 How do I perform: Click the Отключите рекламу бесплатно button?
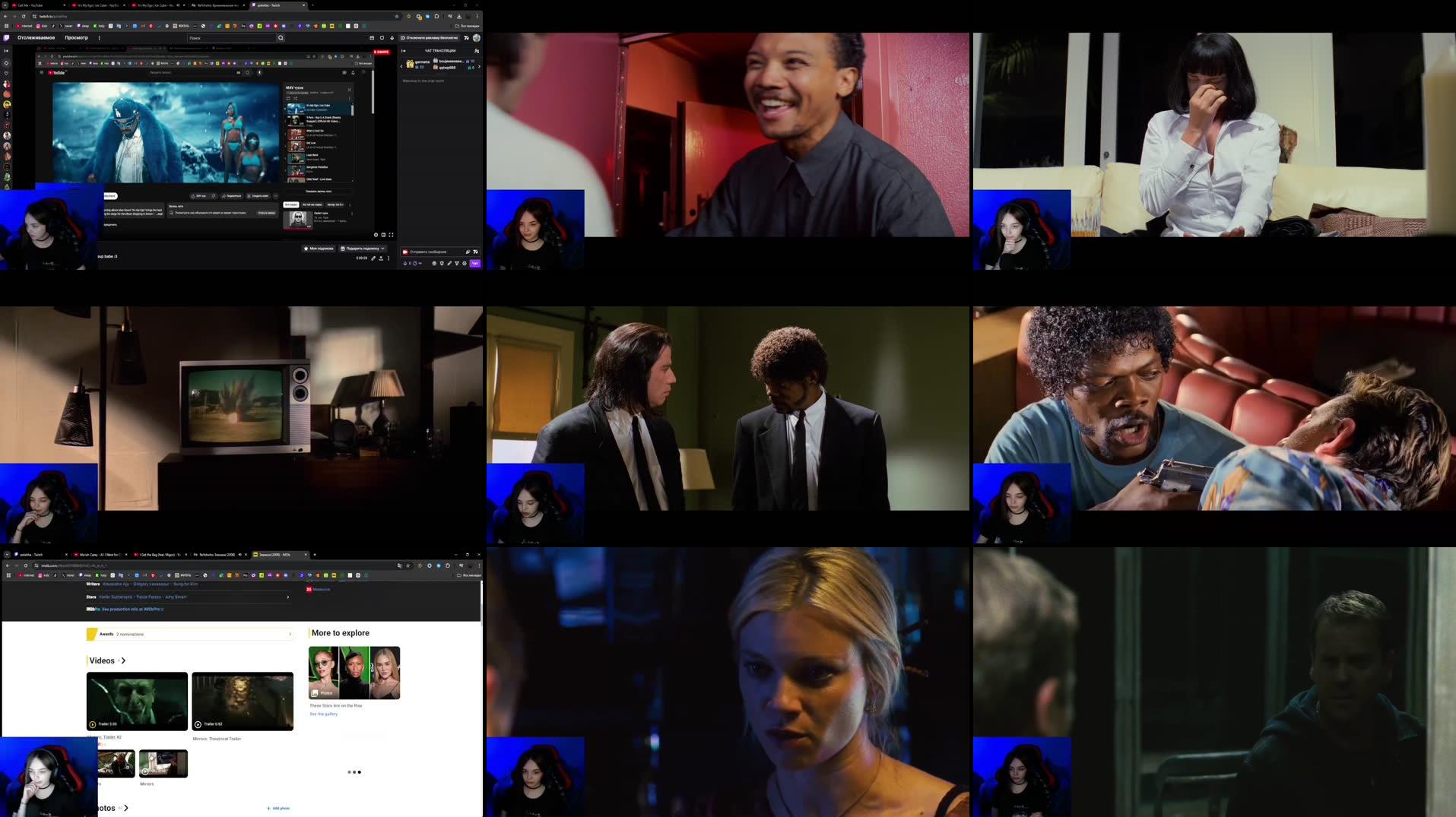[x=430, y=37]
